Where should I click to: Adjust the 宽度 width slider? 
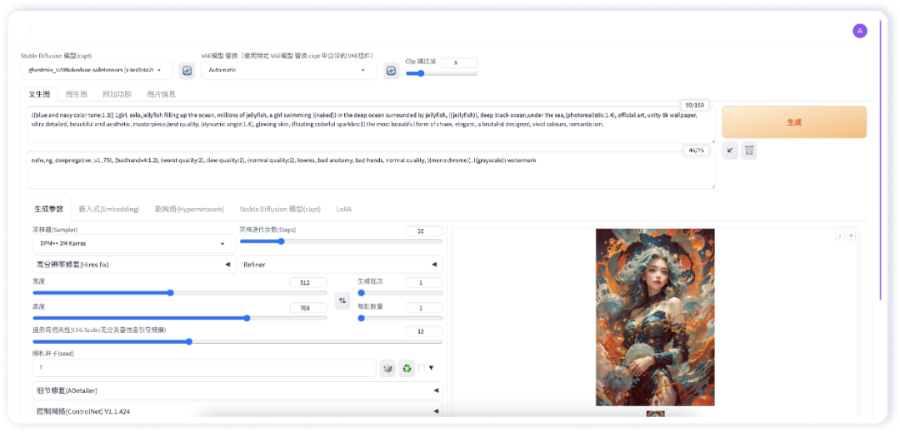(x=180, y=293)
